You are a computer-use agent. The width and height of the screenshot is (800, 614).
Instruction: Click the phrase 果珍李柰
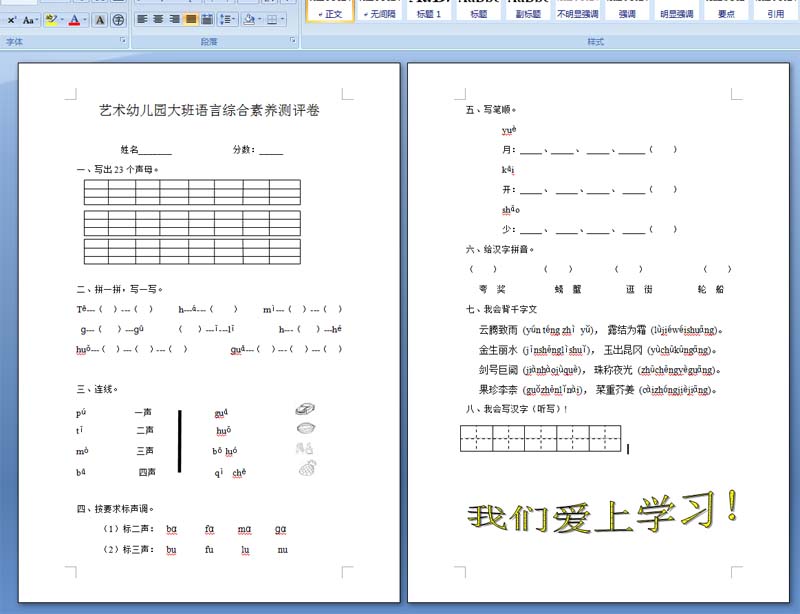pyautogui.click(x=498, y=390)
